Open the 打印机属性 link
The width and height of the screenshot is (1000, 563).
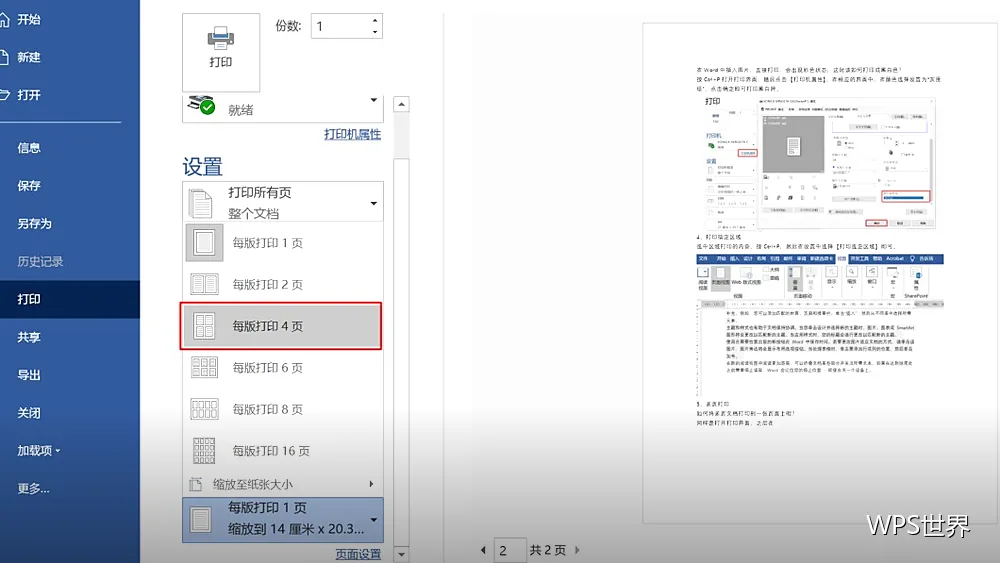coord(352,134)
